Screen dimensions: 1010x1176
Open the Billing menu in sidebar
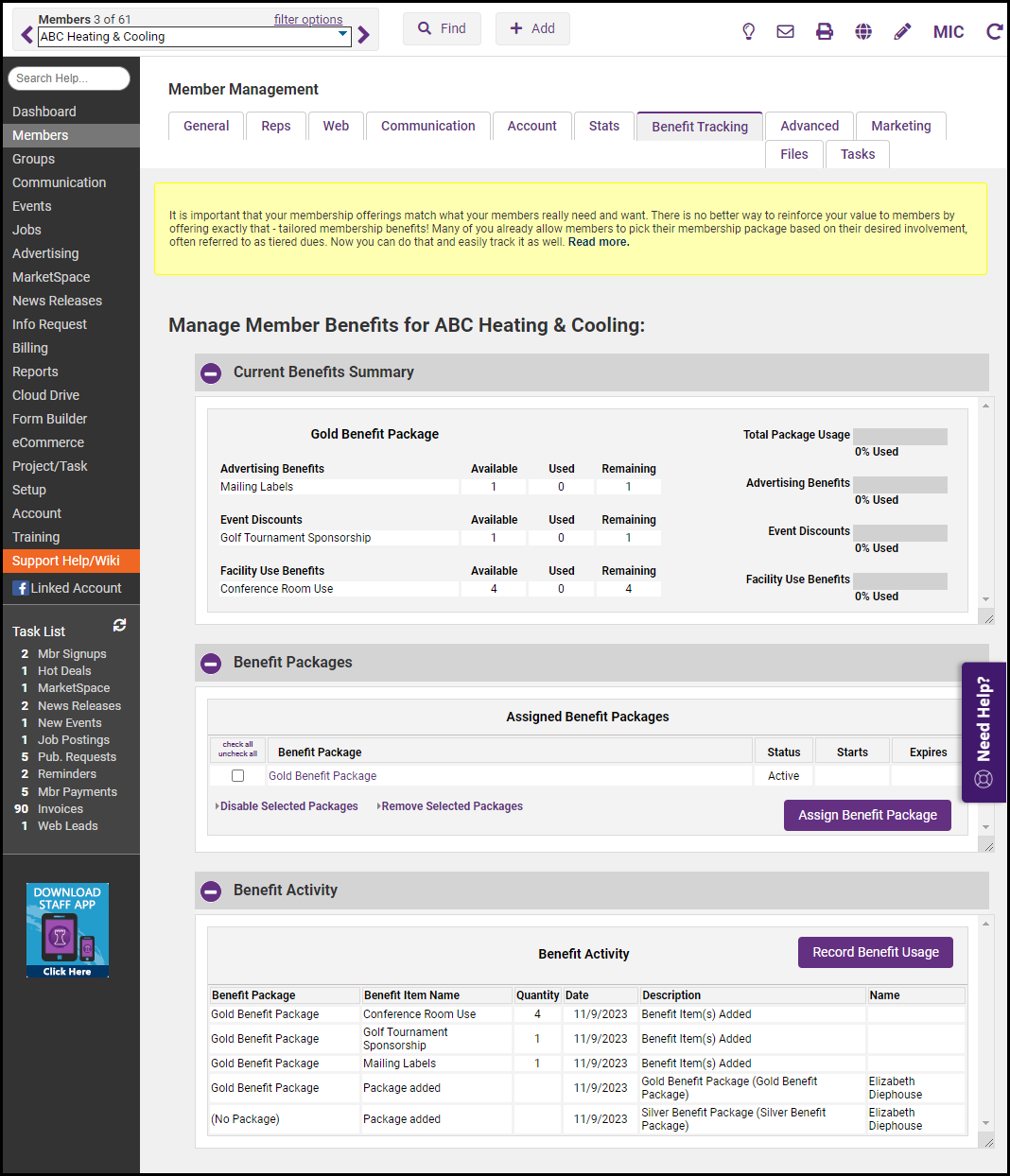coord(30,348)
